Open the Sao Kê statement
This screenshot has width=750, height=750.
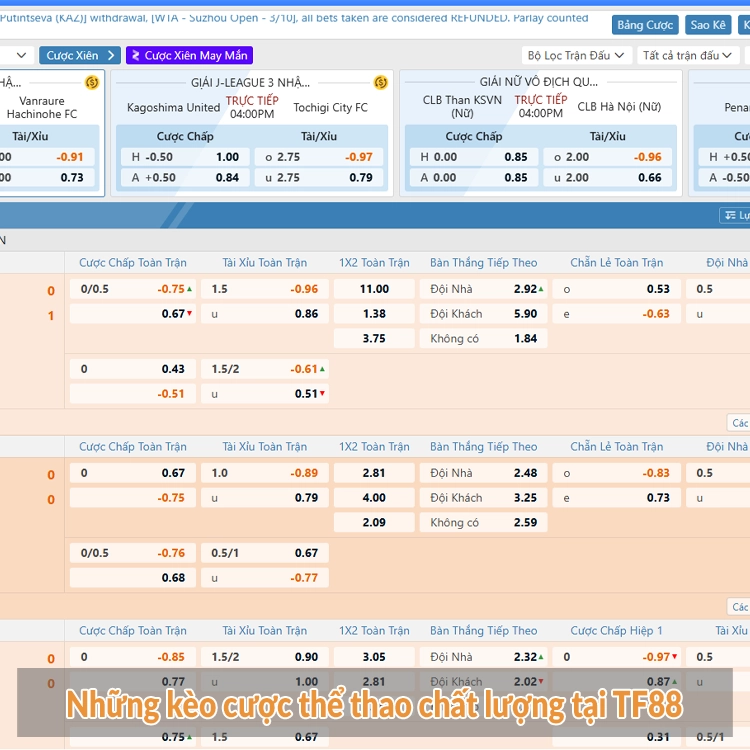pos(708,25)
